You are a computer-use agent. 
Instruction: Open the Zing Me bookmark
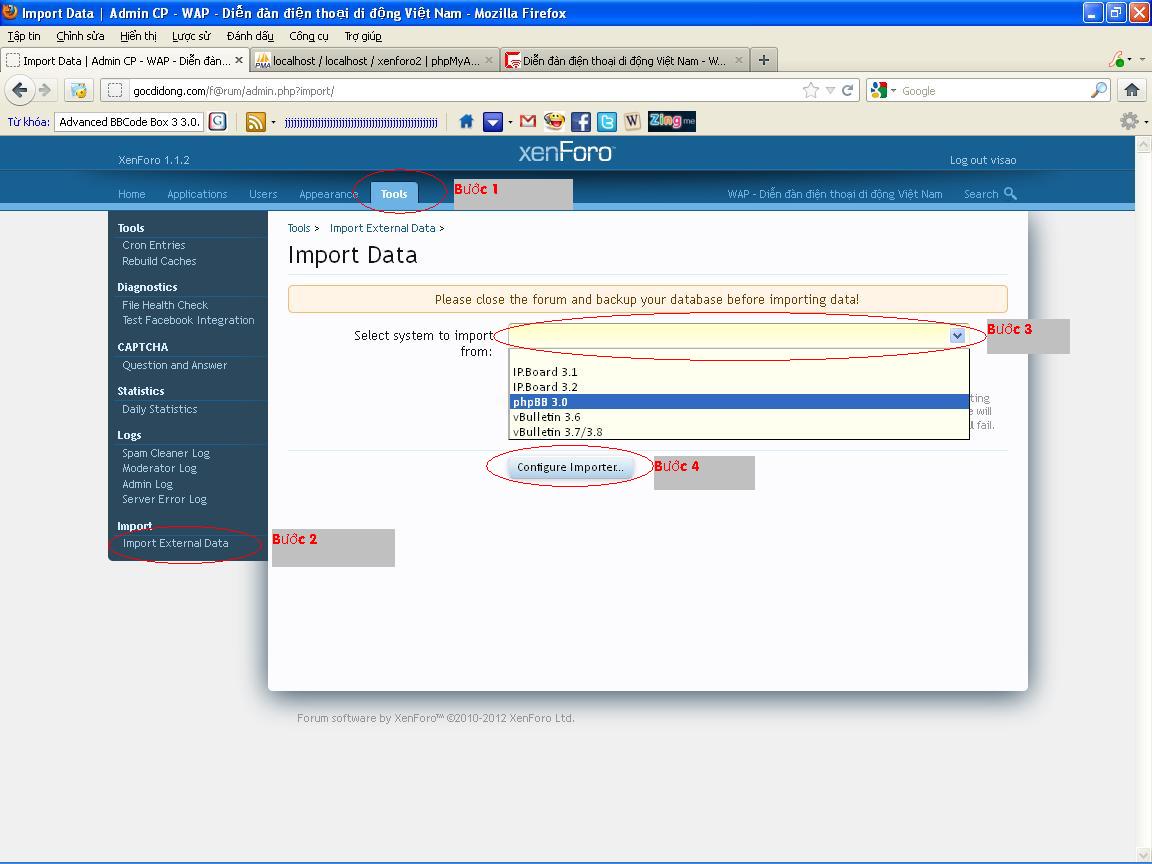point(672,121)
